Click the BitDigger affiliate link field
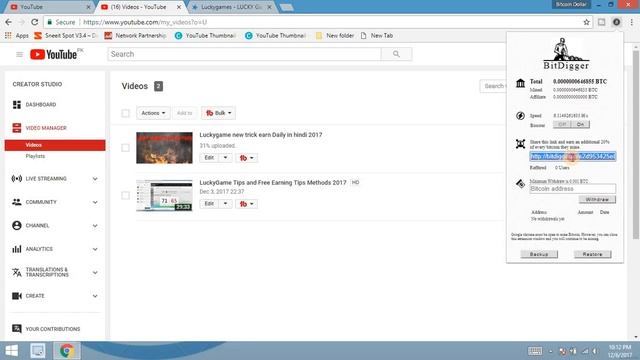The height and width of the screenshot is (360, 640). [572, 156]
